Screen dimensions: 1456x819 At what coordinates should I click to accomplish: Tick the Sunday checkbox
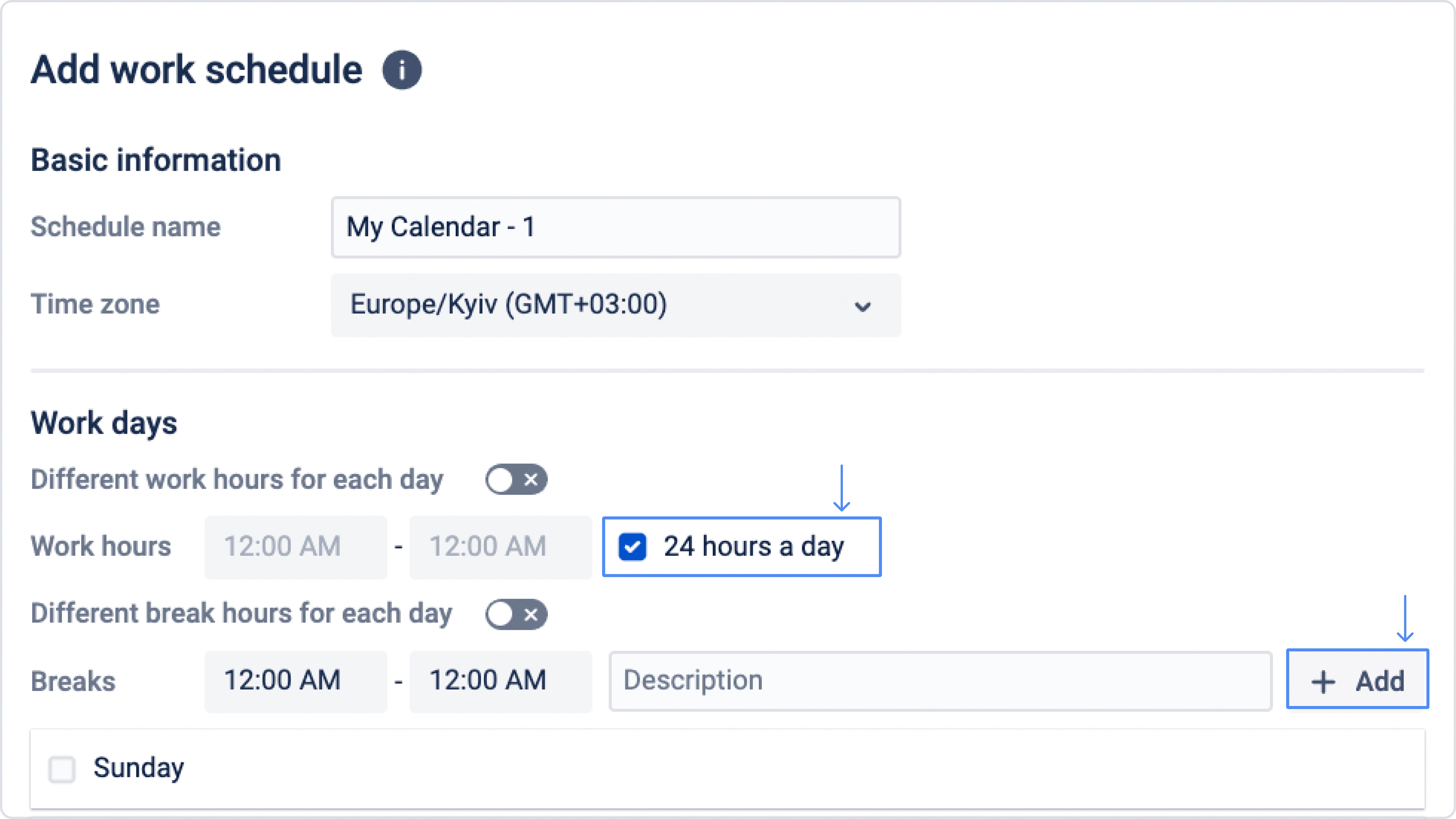[62, 769]
